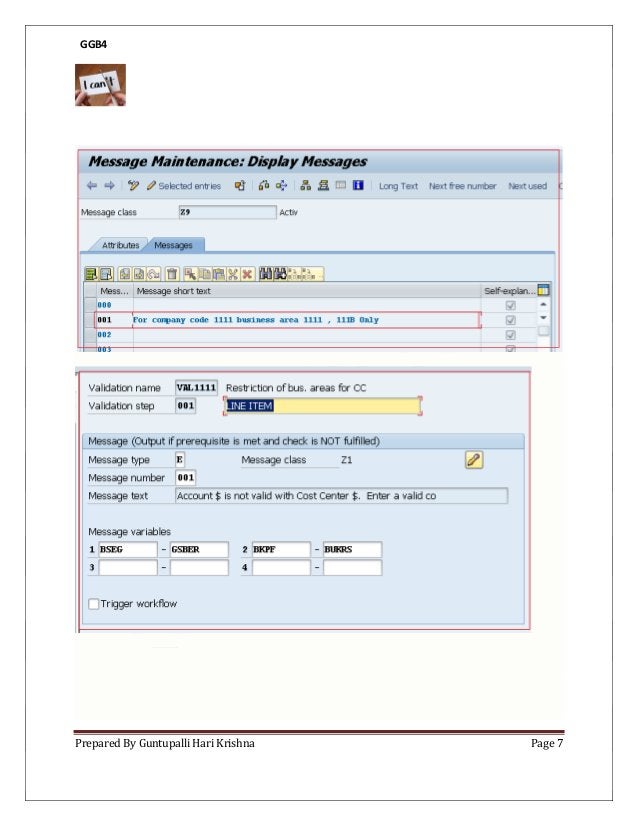Click the append row icon in the grid toolbar

pos(139,274)
